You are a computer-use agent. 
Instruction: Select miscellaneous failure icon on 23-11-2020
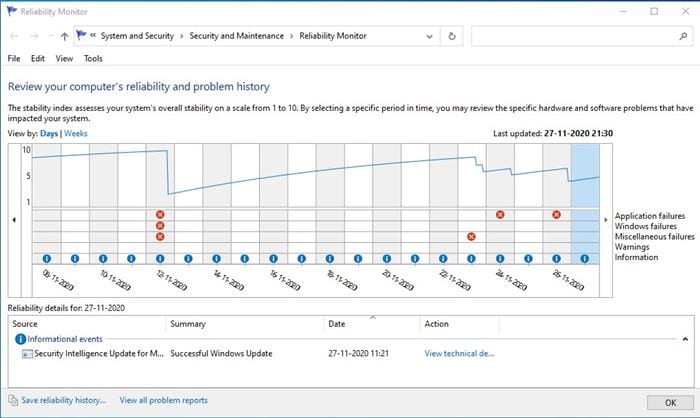[x=471, y=236]
